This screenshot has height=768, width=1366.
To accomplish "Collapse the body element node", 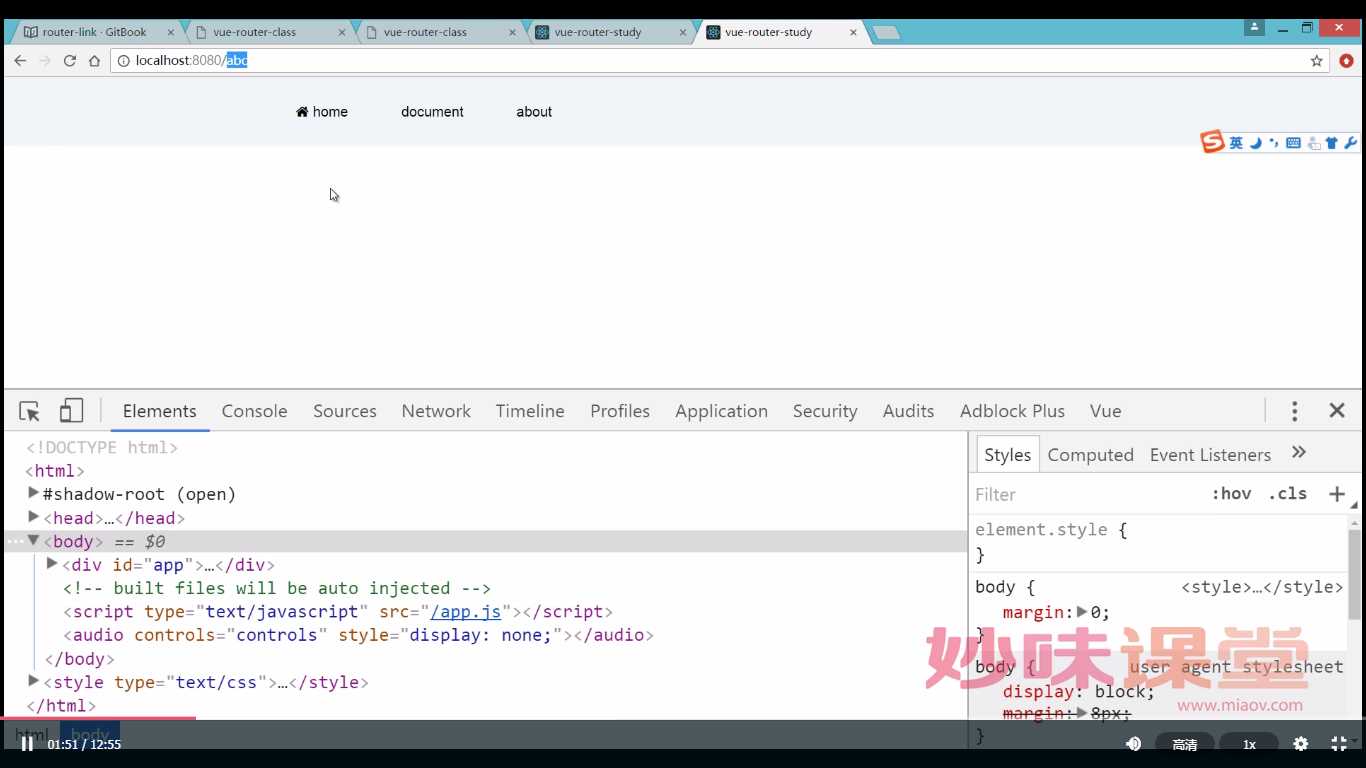I will click(33, 540).
